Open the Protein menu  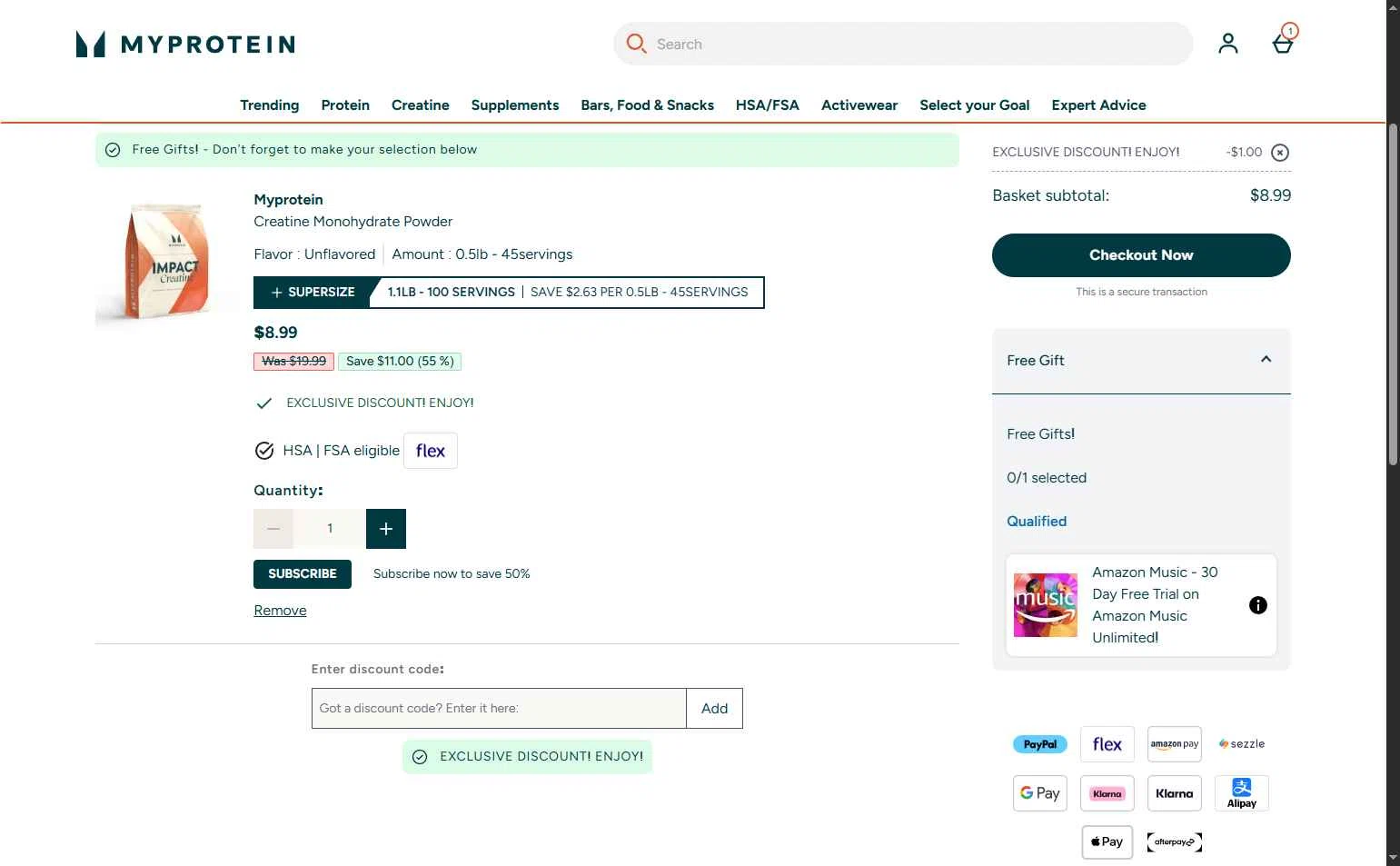point(345,105)
